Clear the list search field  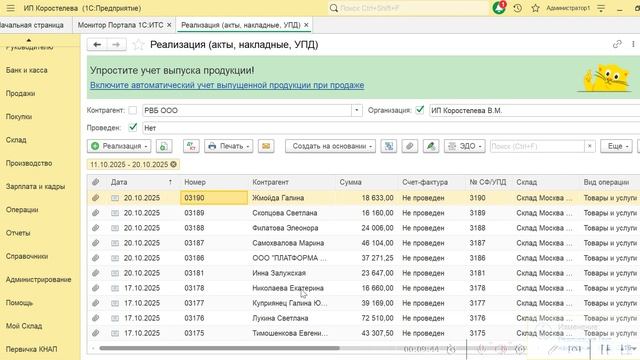(x=590, y=146)
